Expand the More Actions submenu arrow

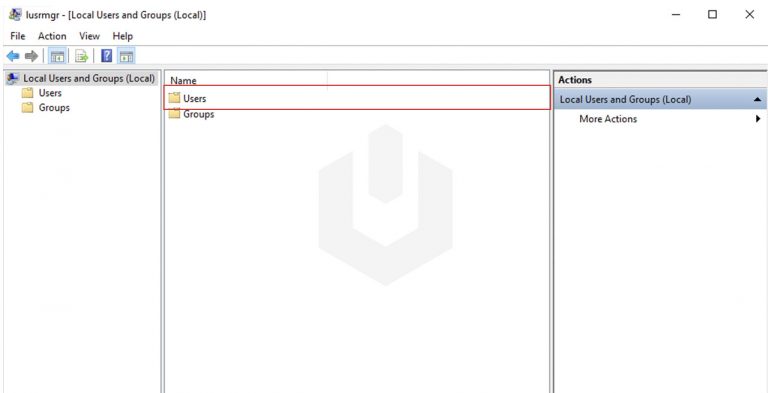tap(758, 119)
